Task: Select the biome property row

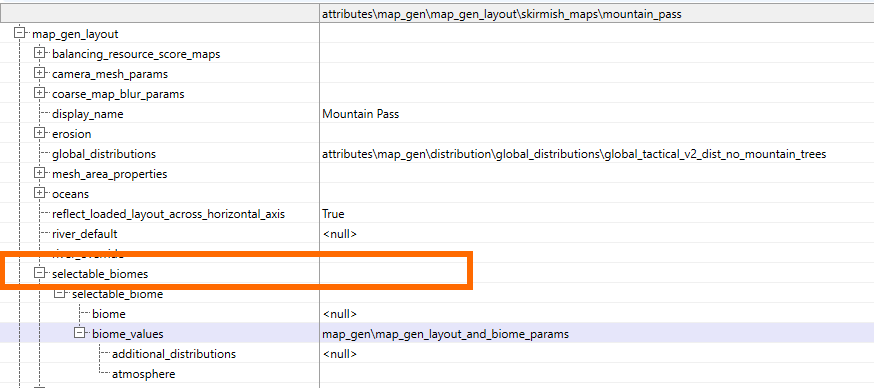Action: click(x=109, y=314)
